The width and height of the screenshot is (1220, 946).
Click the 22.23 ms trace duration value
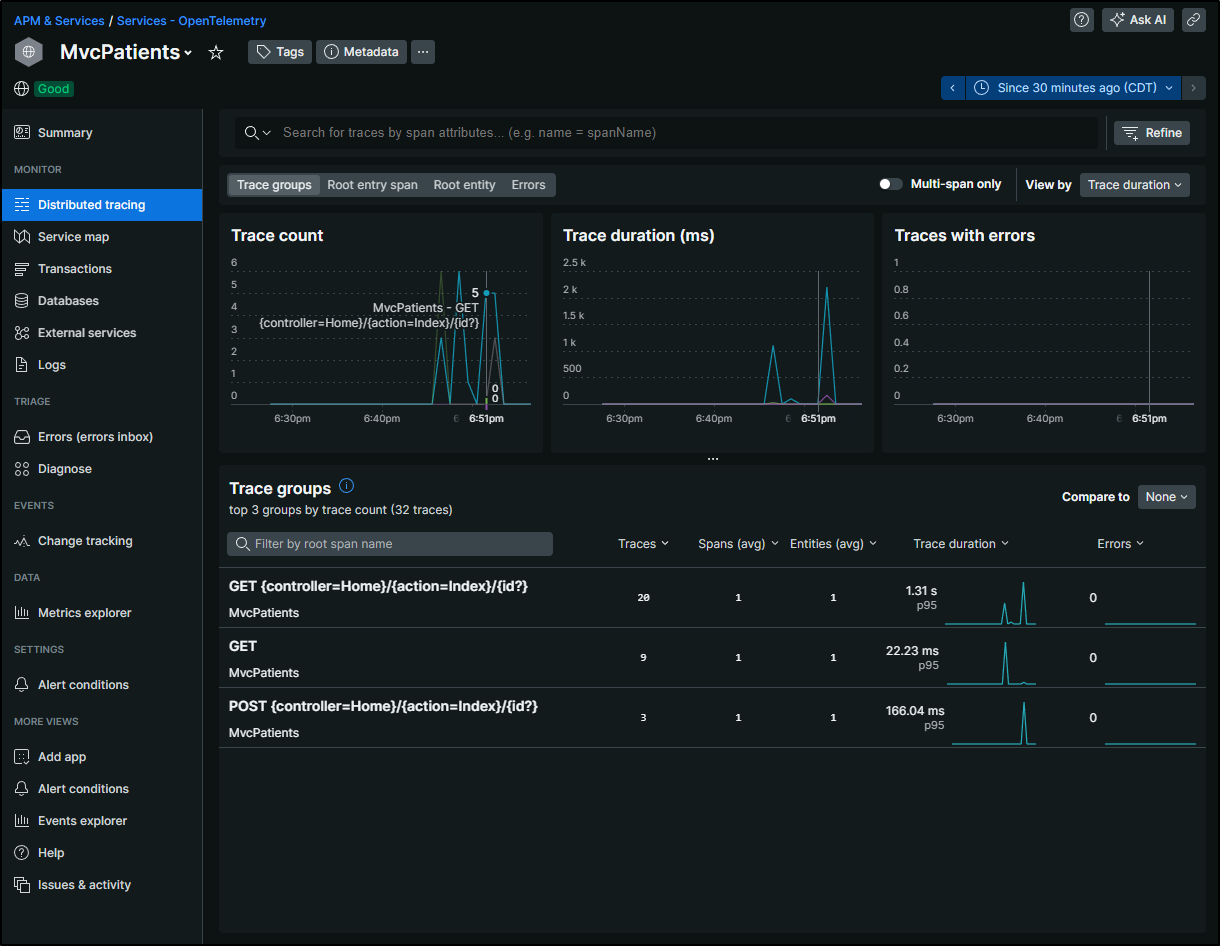[912, 651]
